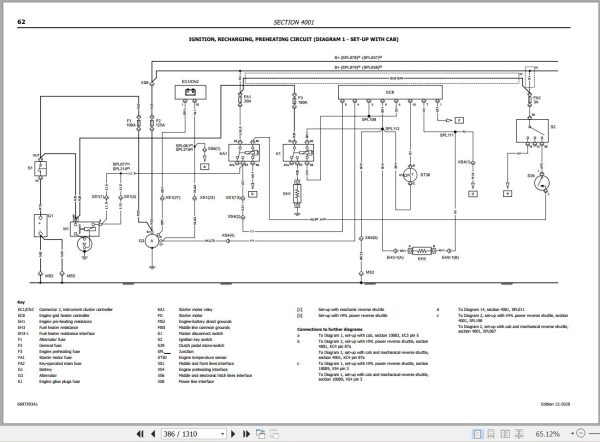600x442 pixels.
Task: Click the F2 125A fuse label
Action: tap(160, 122)
